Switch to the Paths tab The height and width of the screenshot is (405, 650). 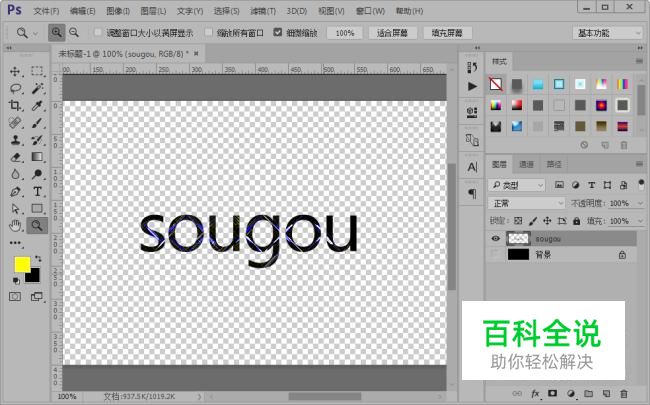pos(554,164)
